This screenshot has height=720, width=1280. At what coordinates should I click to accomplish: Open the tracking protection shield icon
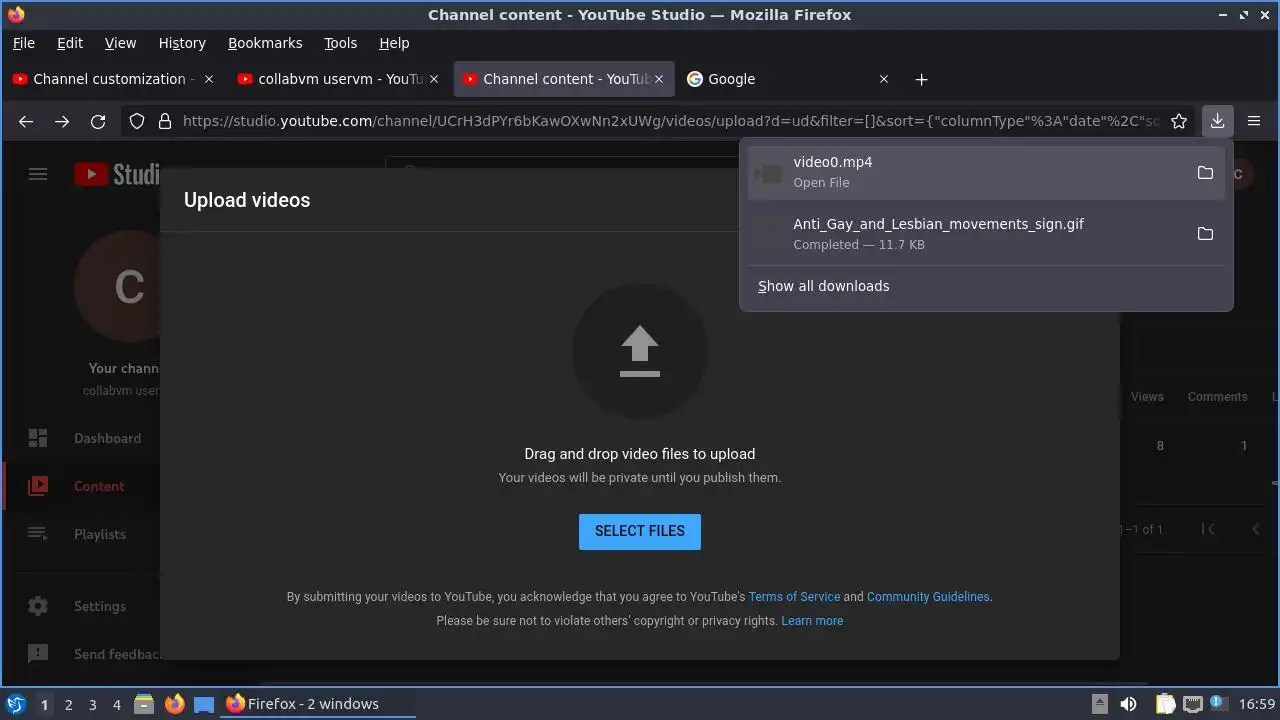(137, 121)
